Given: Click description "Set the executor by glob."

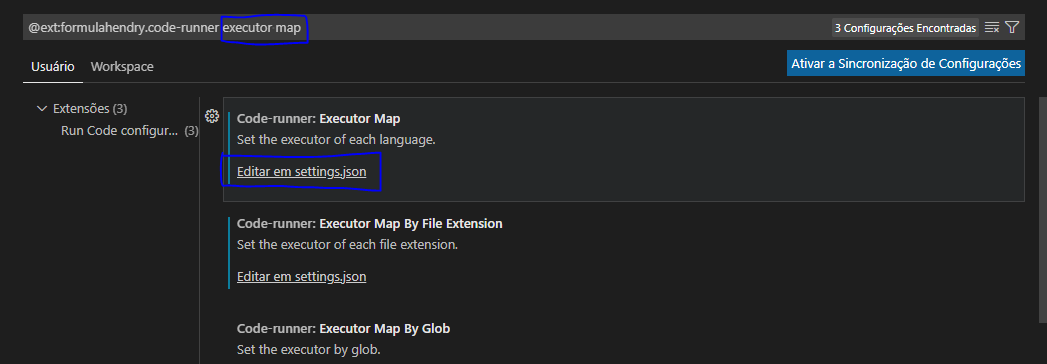Looking at the screenshot, I should [x=308, y=349].
